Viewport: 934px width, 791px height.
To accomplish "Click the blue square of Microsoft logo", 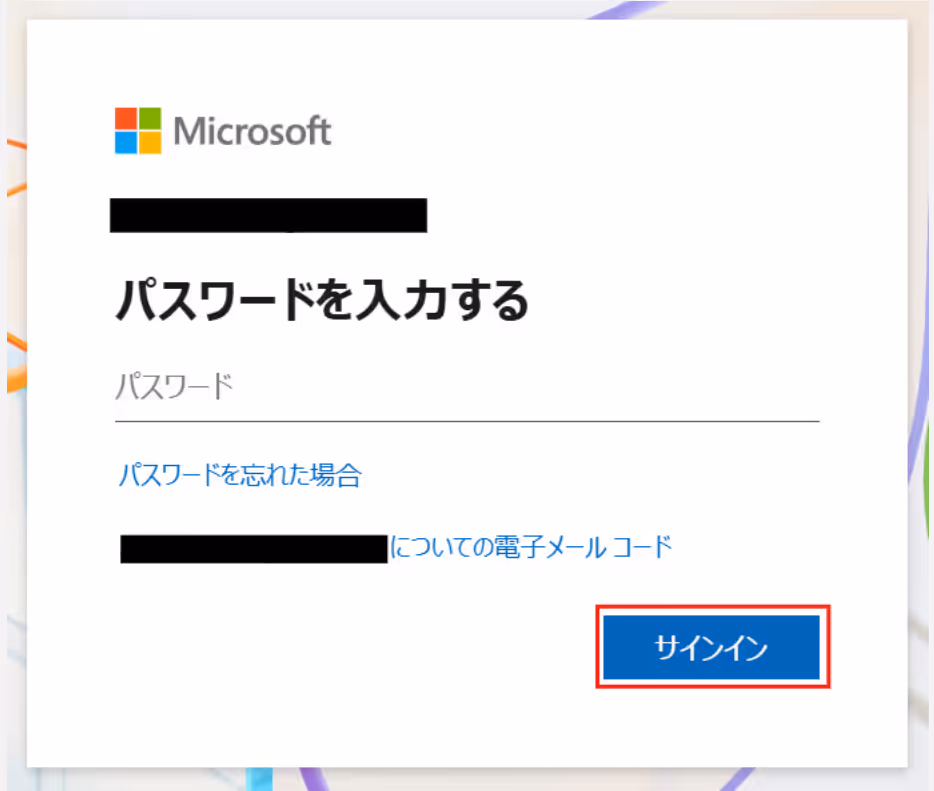I will [126, 143].
